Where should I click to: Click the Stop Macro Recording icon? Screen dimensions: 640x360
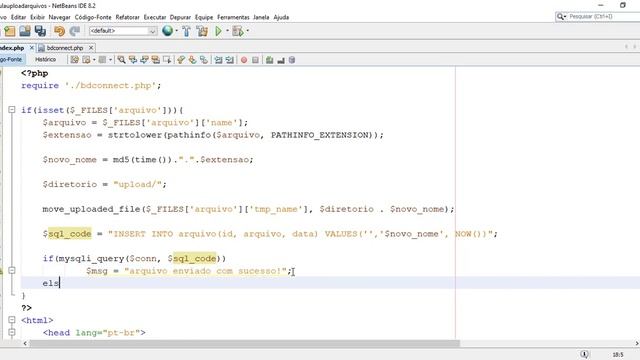coord(256,60)
